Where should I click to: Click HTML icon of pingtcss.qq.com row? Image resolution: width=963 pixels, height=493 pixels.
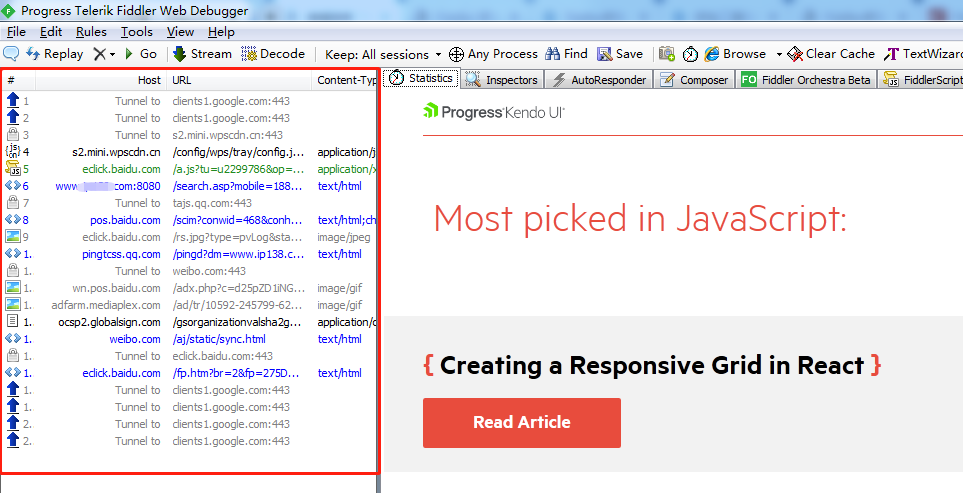12,253
